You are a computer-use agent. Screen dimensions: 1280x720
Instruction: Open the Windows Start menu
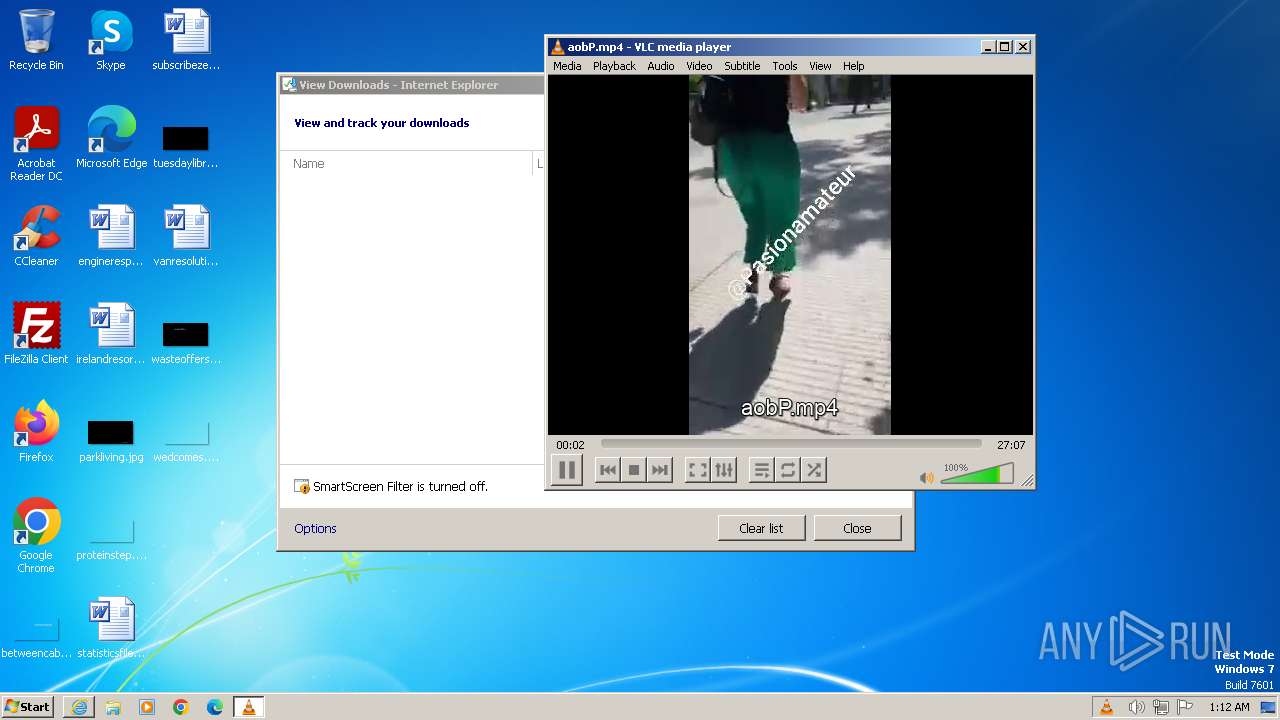pos(27,706)
